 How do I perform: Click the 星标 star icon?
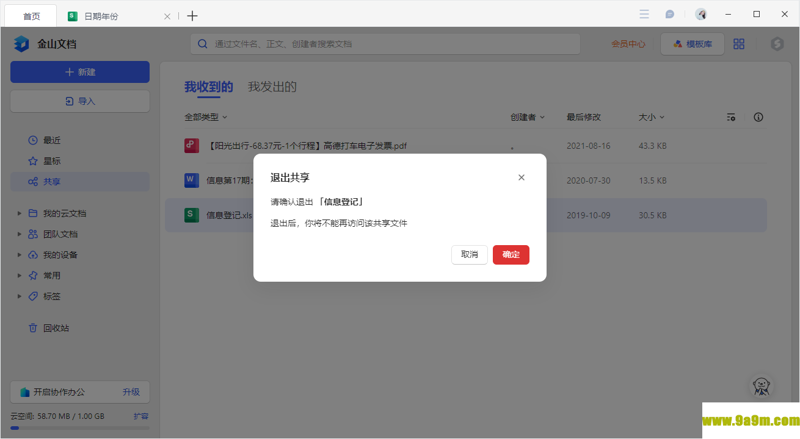[33, 161]
